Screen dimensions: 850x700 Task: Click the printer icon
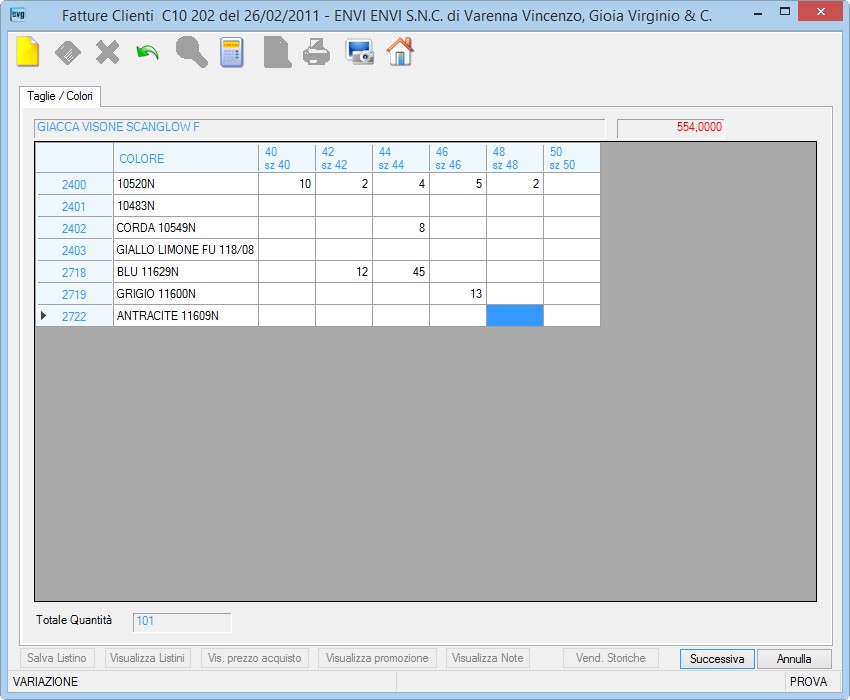pyautogui.click(x=317, y=53)
